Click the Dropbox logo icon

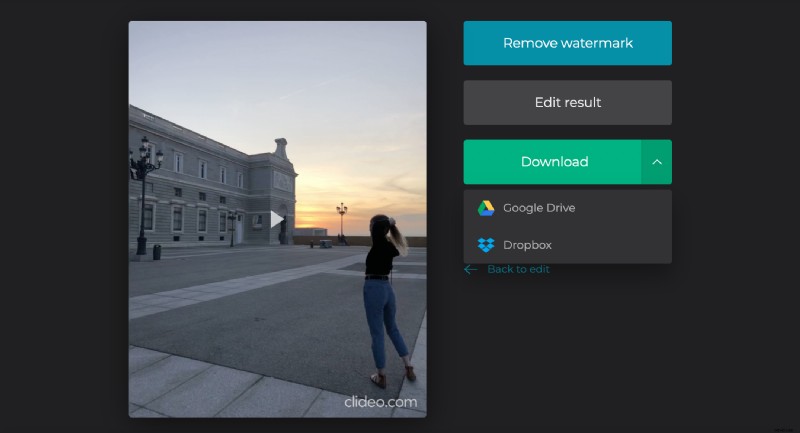(486, 245)
